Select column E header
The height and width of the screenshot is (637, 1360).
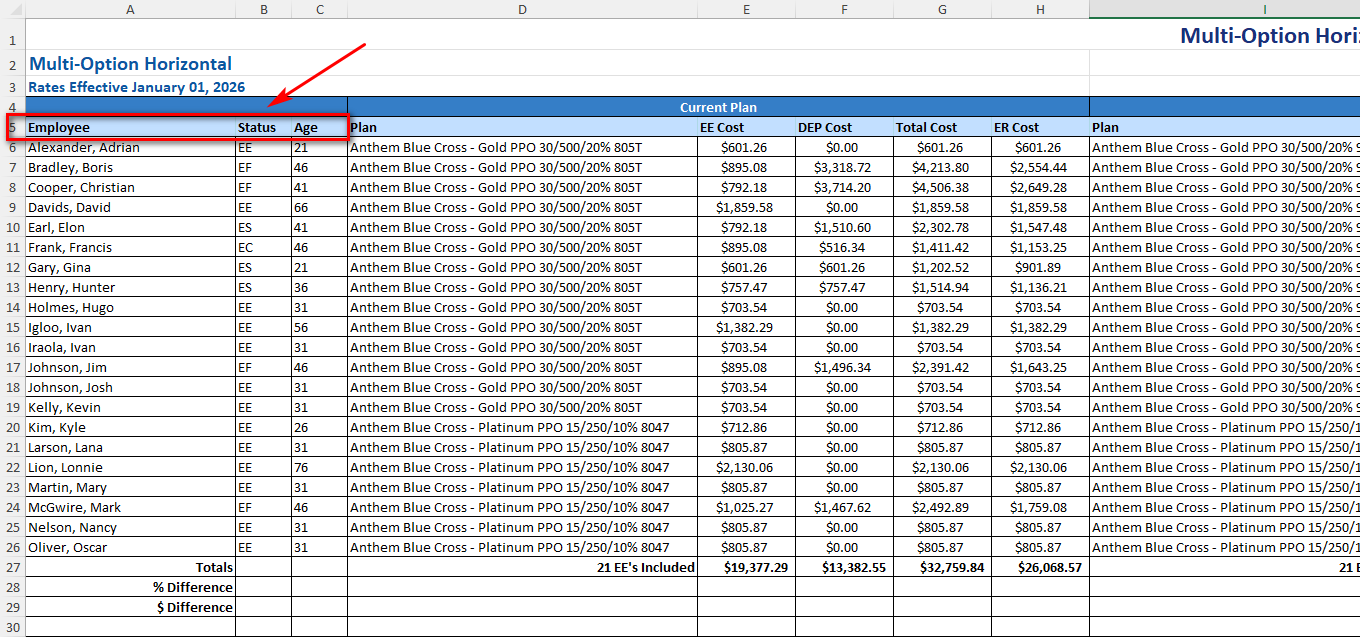point(746,9)
